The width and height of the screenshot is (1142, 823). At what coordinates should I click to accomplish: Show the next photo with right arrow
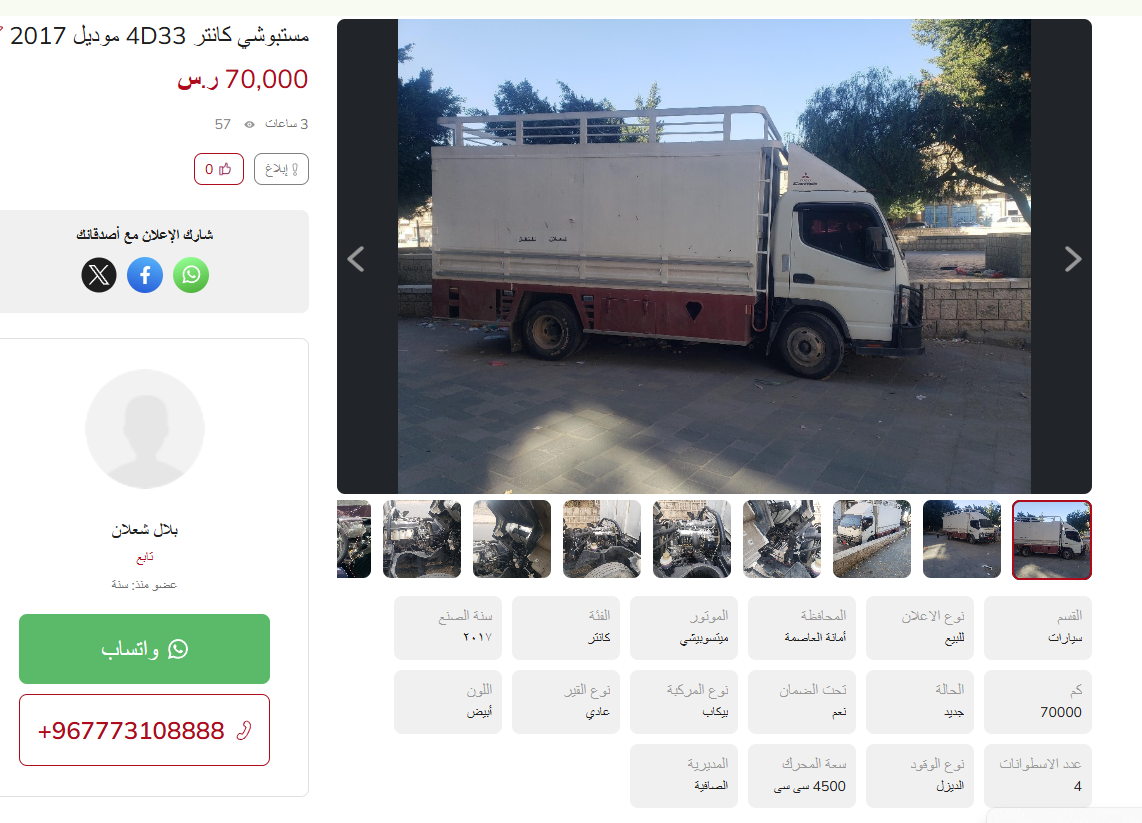tap(1072, 259)
